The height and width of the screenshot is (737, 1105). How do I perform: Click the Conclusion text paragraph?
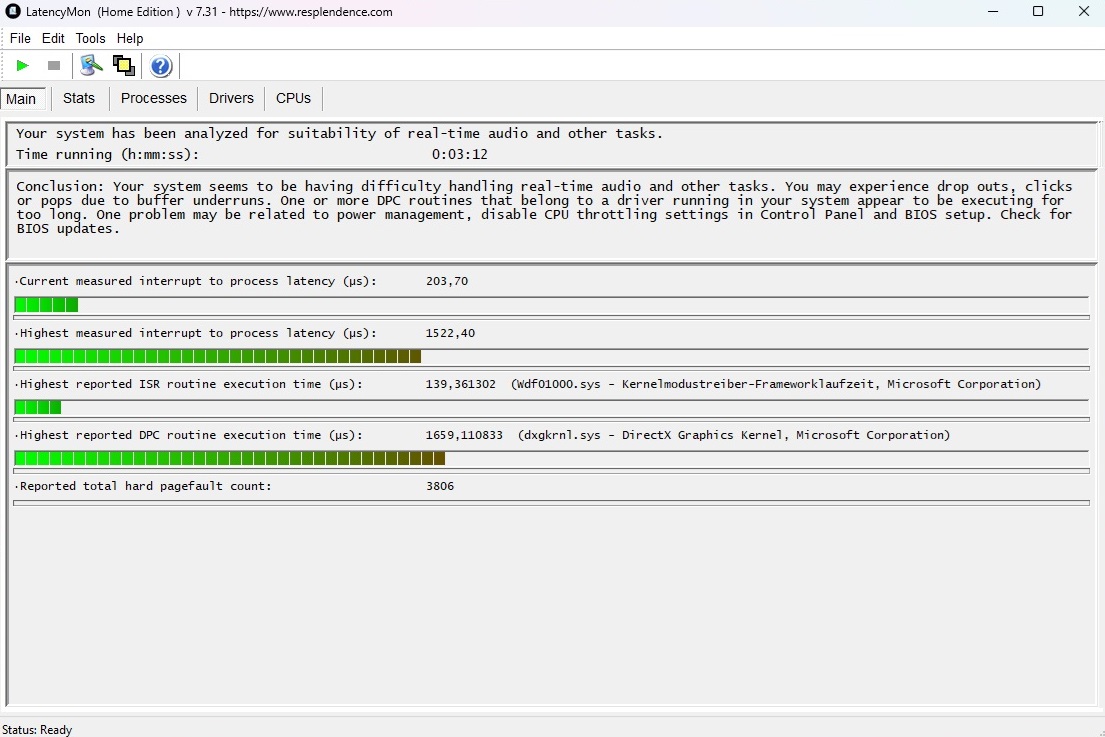point(544,207)
